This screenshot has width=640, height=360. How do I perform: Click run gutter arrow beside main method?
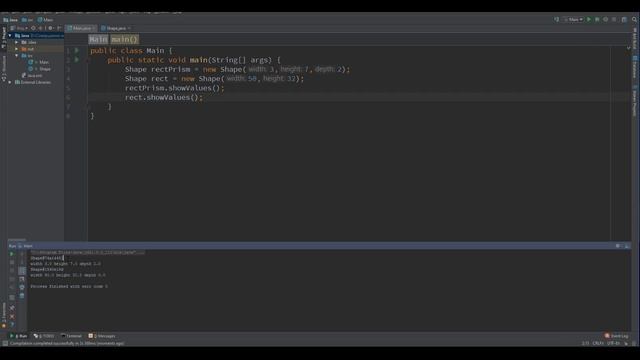[x=76, y=60]
